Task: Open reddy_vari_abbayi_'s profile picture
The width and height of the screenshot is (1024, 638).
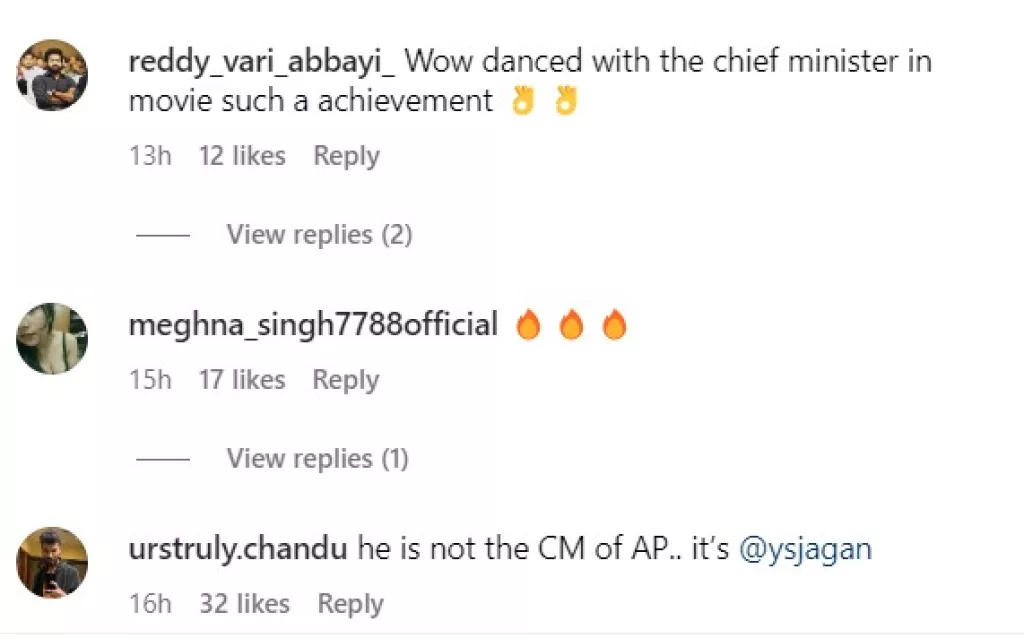Action: click(x=51, y=74)
